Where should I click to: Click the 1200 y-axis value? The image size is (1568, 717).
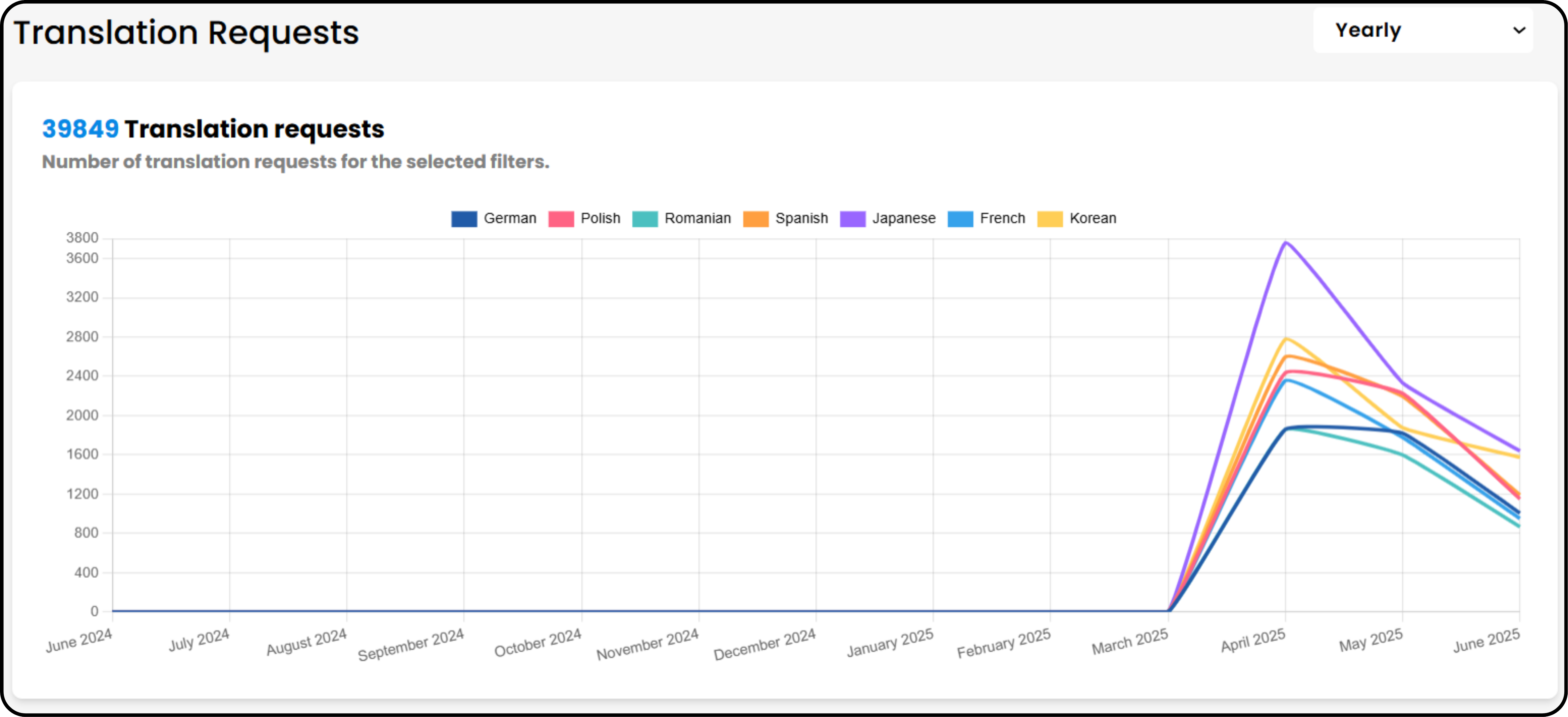click(82, 494)
